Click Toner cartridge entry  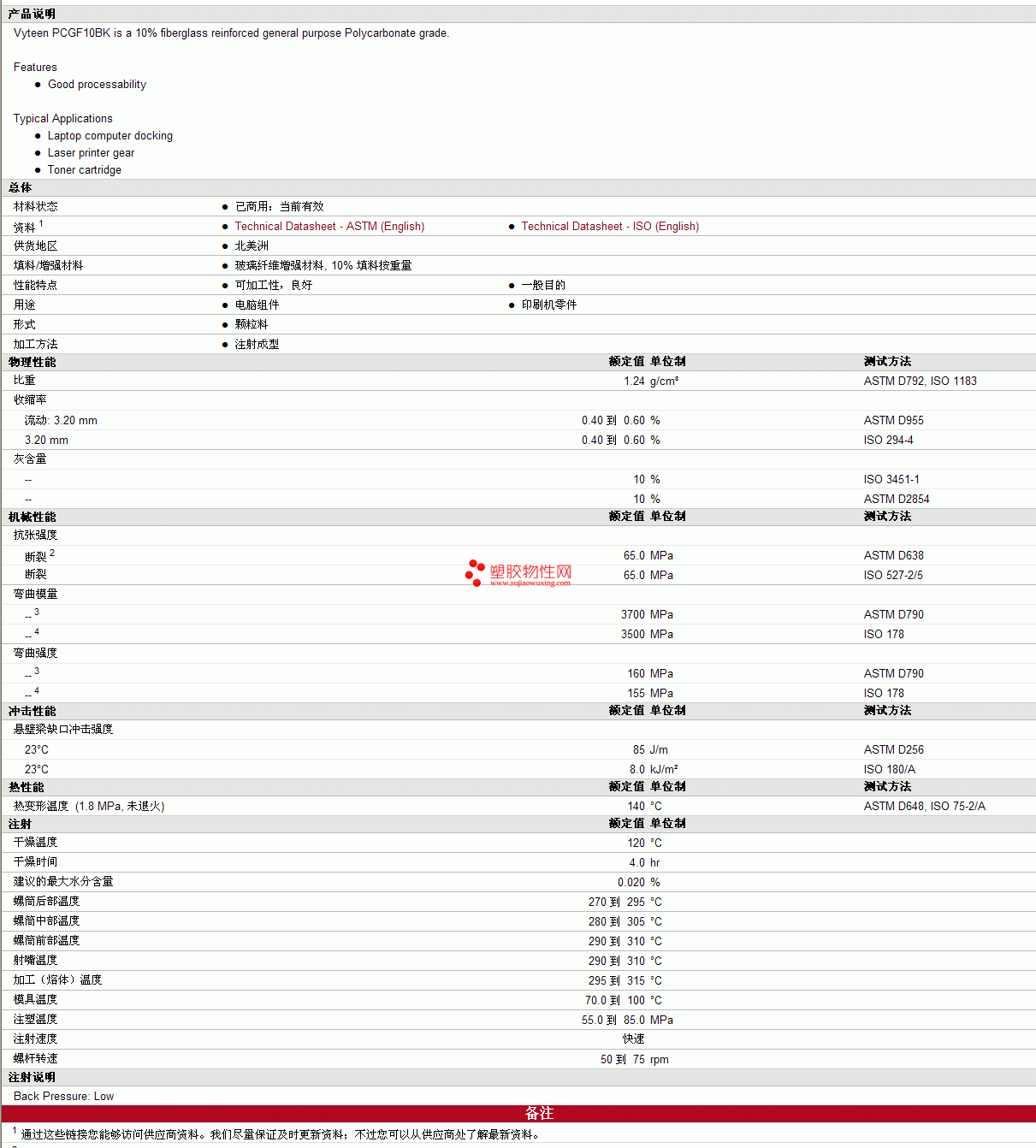[x=85, y=170]
